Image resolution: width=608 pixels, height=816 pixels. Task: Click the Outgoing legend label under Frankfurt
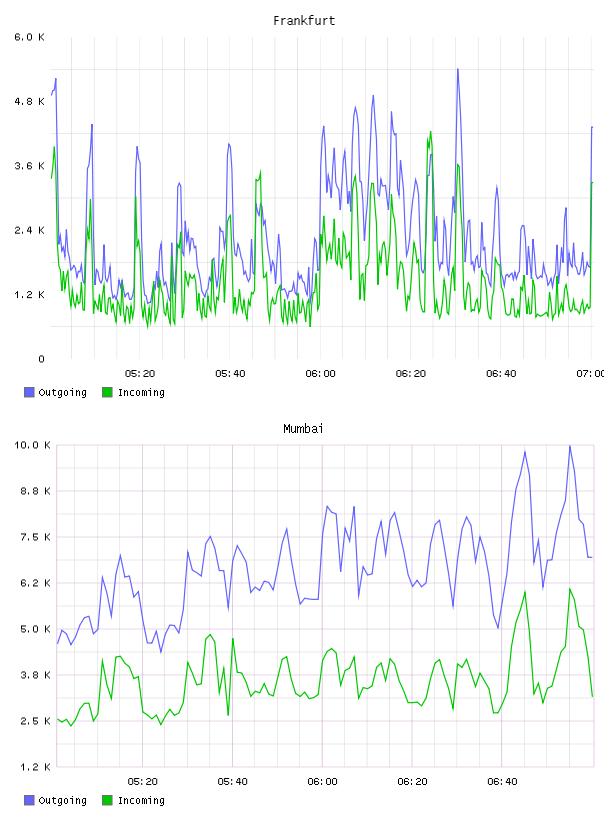click(x=62, y=393)
